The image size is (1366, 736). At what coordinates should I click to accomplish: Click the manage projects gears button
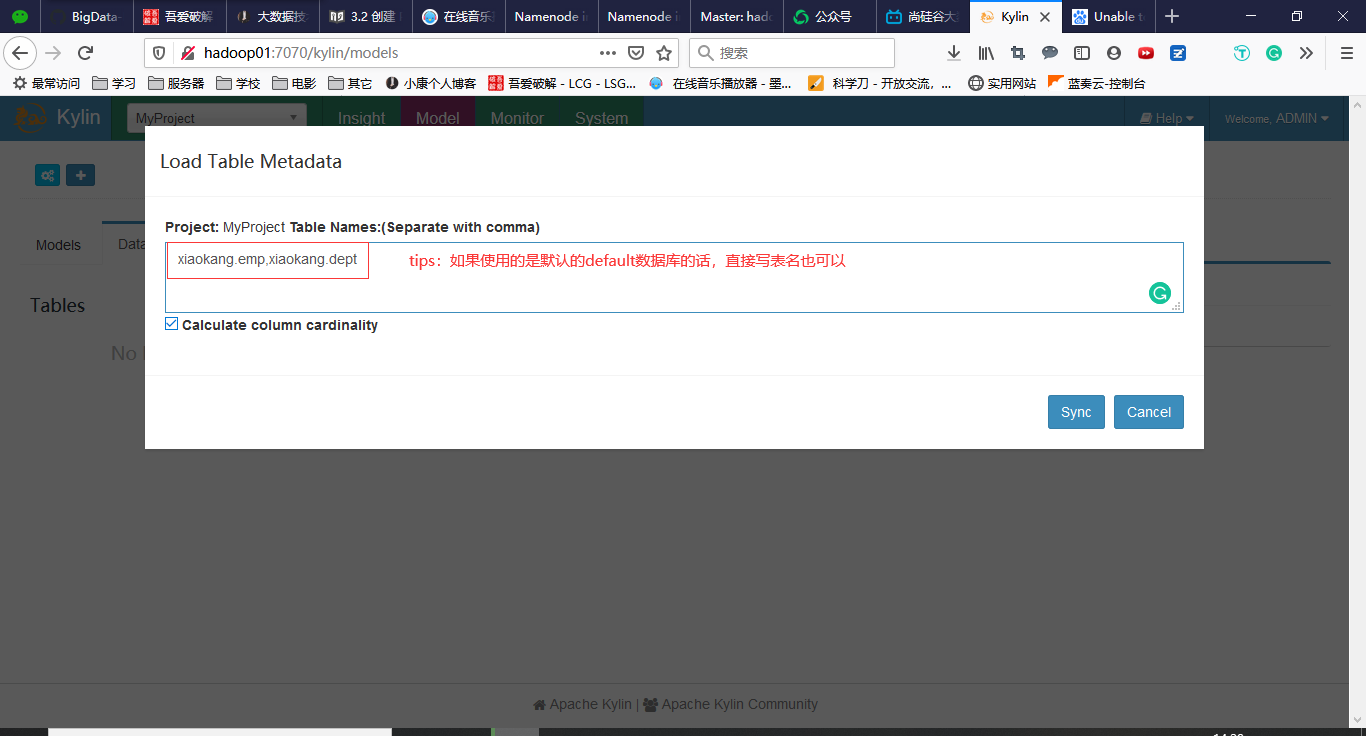pos(47,175)
